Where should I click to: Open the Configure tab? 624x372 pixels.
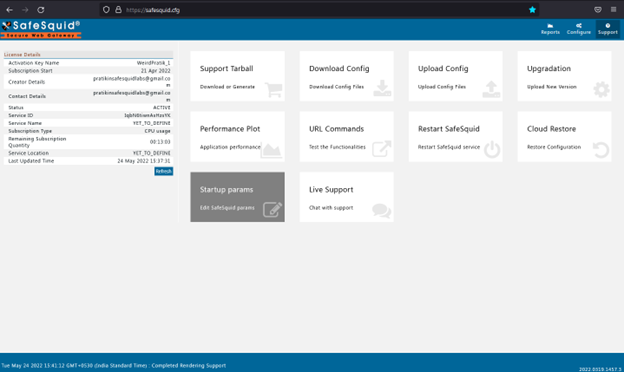[579, 29]
